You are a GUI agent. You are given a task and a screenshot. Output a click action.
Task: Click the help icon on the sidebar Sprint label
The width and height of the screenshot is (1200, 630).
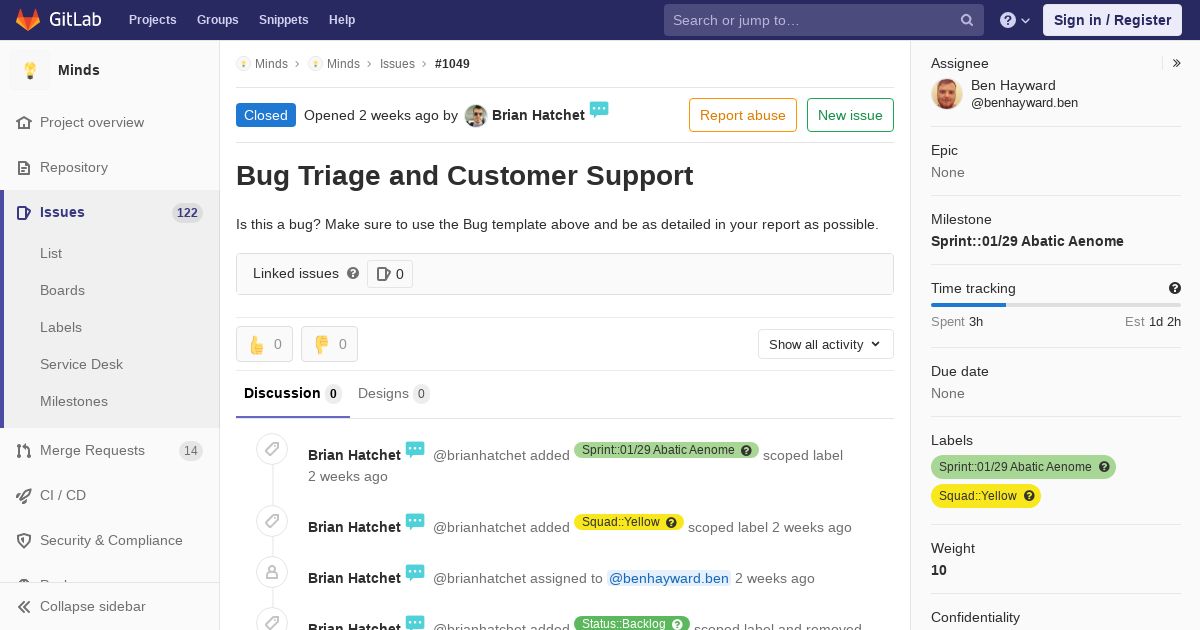coord(1104,467)
